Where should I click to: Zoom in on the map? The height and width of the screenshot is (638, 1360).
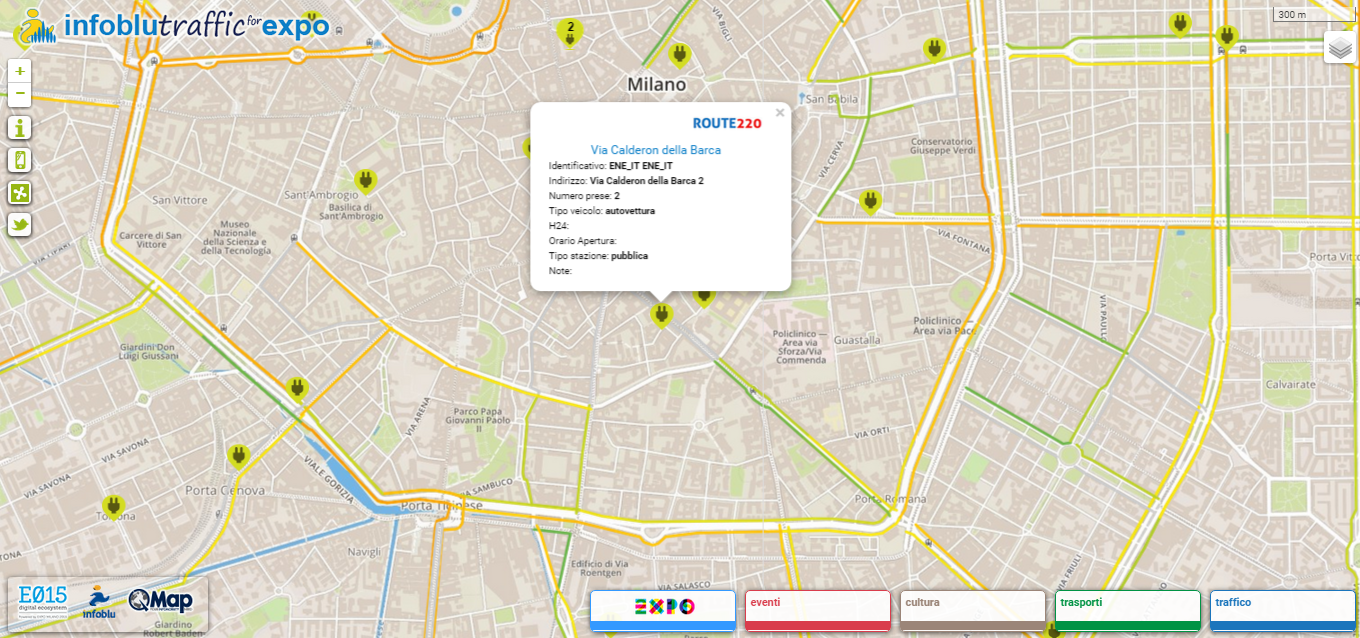[19, 71]
